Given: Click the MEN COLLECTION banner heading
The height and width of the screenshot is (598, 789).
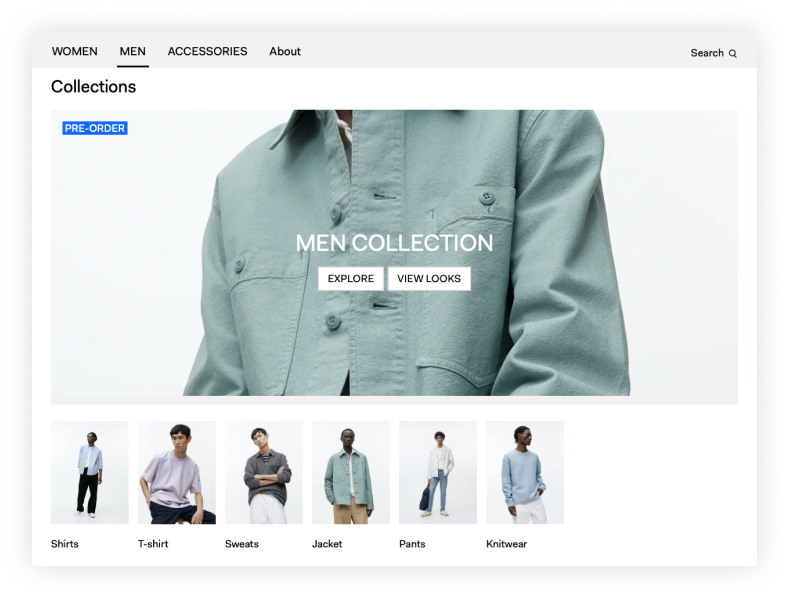Looking at the screenshot, I should [394, 243].
